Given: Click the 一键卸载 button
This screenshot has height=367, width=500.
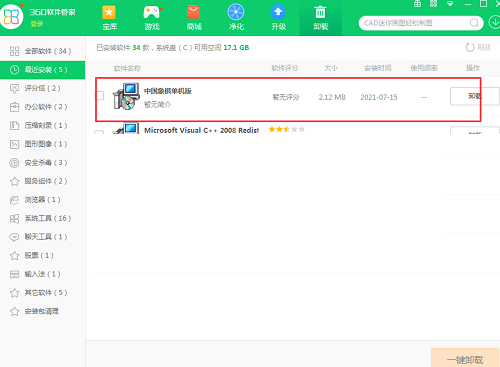Looking at the screenshot, I should [x=465, y=359].
